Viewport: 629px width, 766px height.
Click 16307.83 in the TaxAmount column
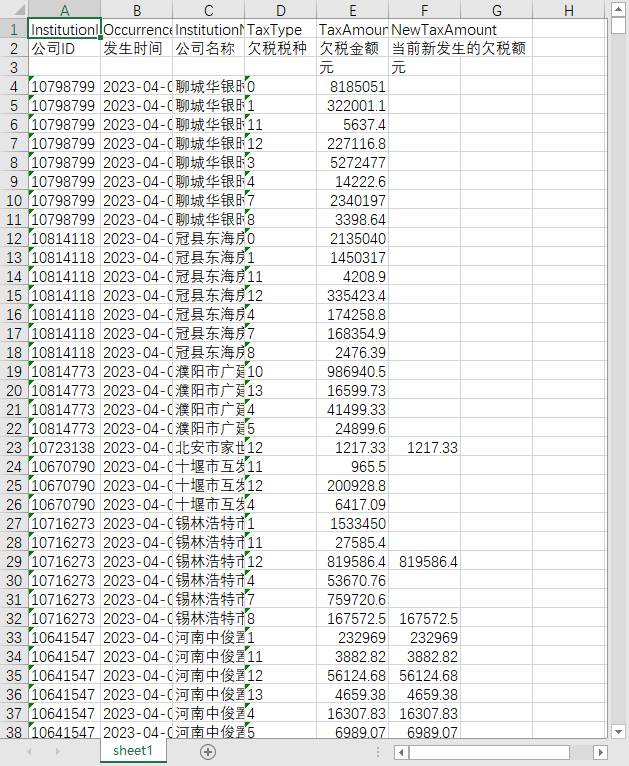pos(353,714)
